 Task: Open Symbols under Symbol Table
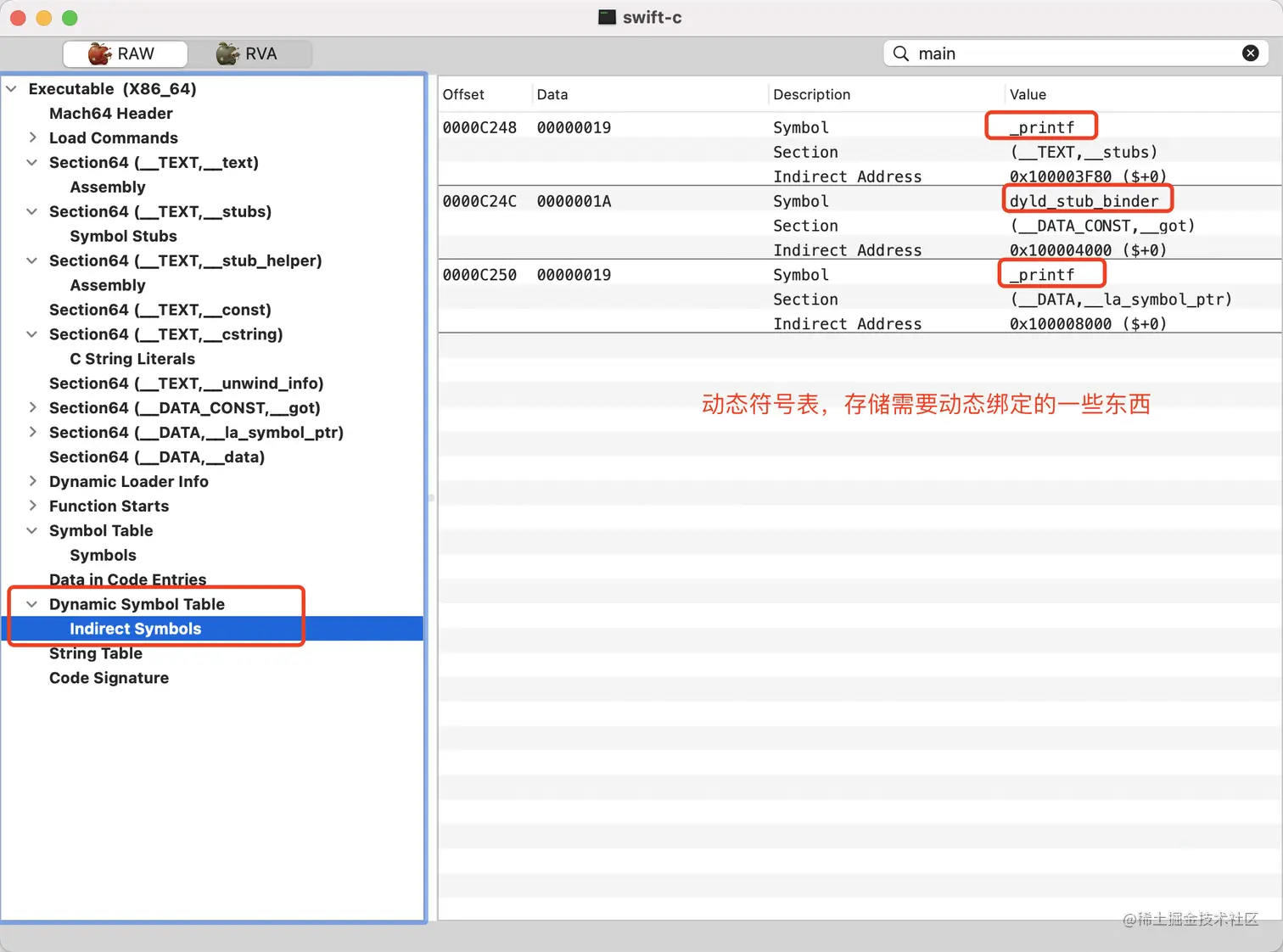coord(103,556)
